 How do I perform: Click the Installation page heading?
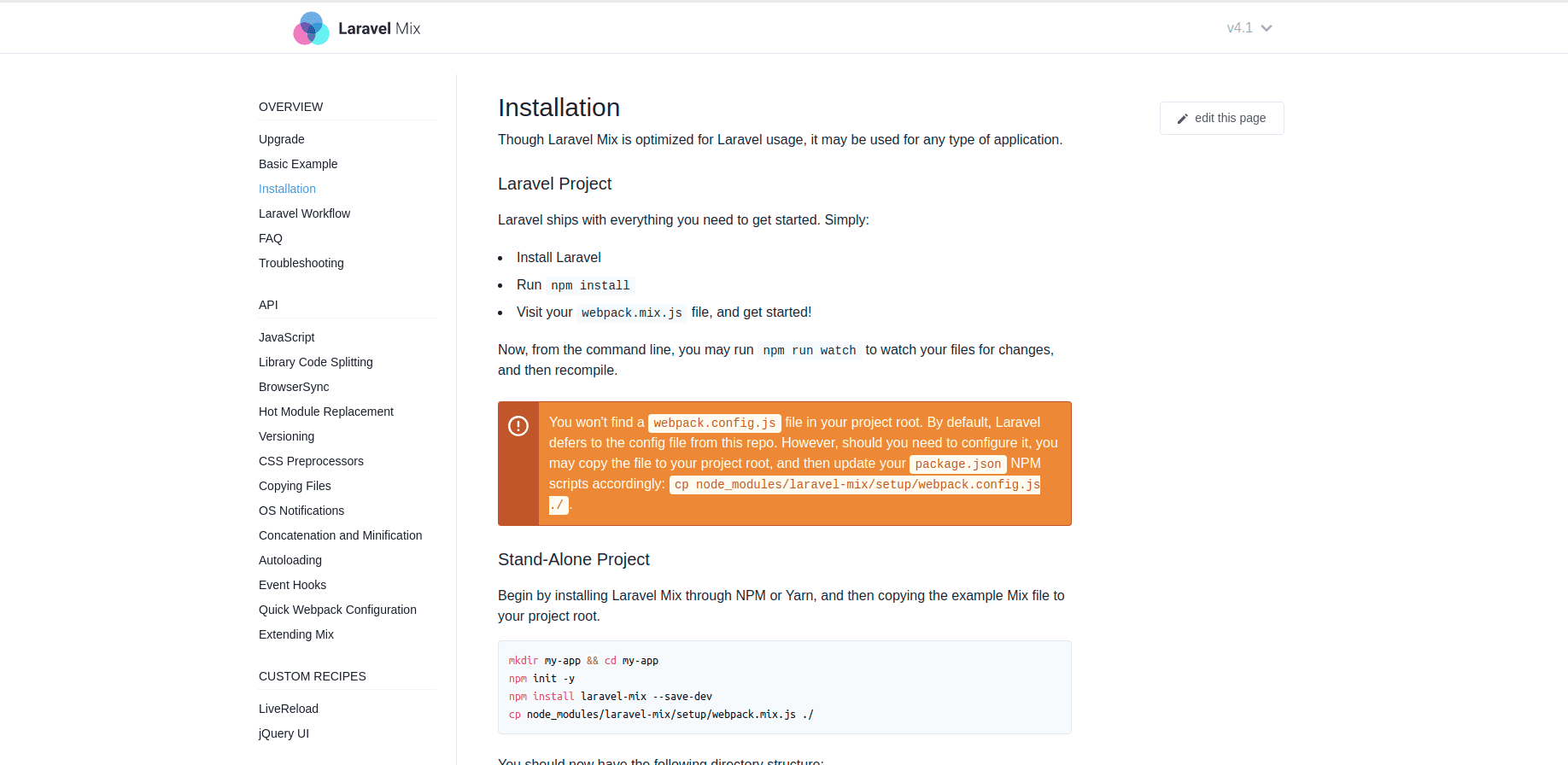559,108
